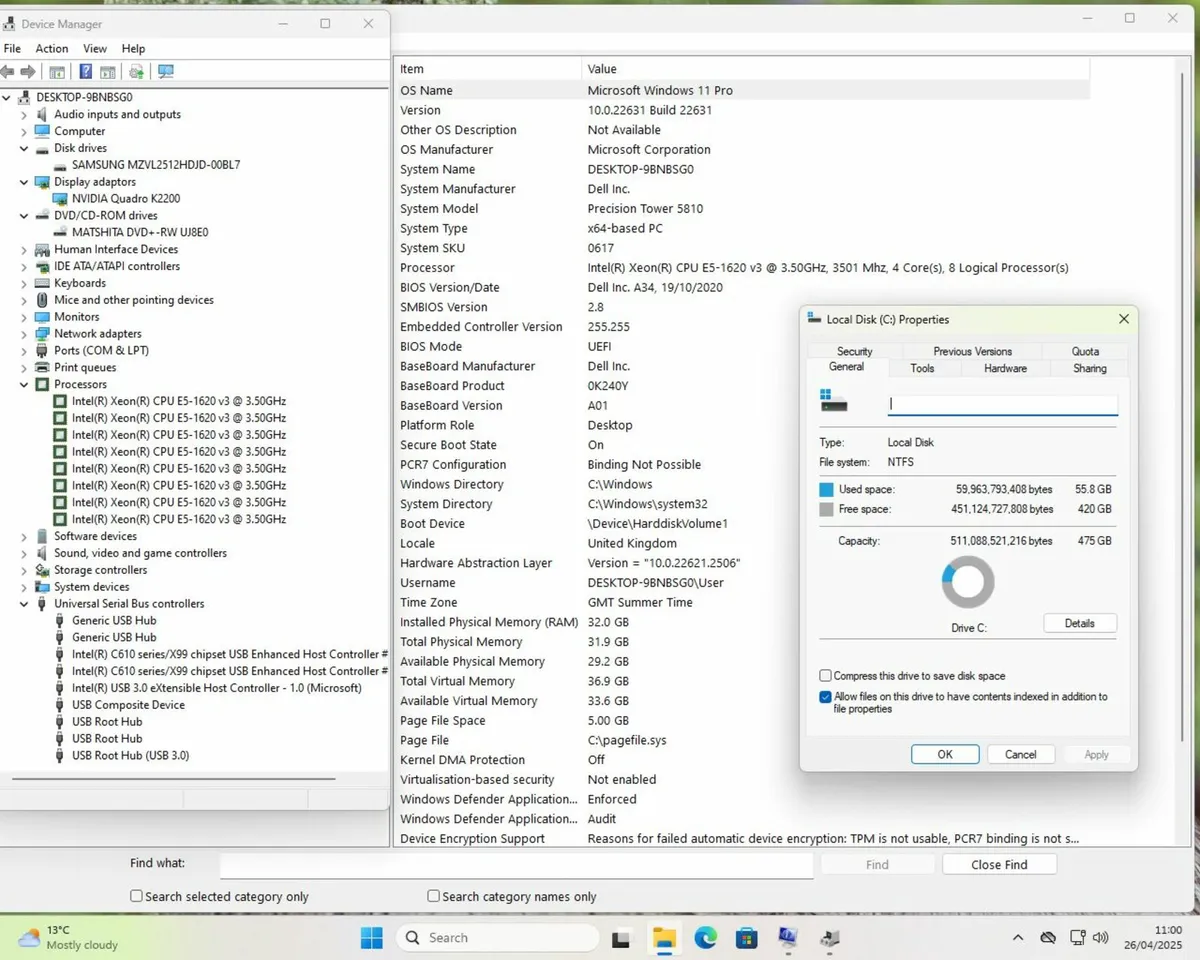Switch to the Previous Versions tab

coord(972,351)
